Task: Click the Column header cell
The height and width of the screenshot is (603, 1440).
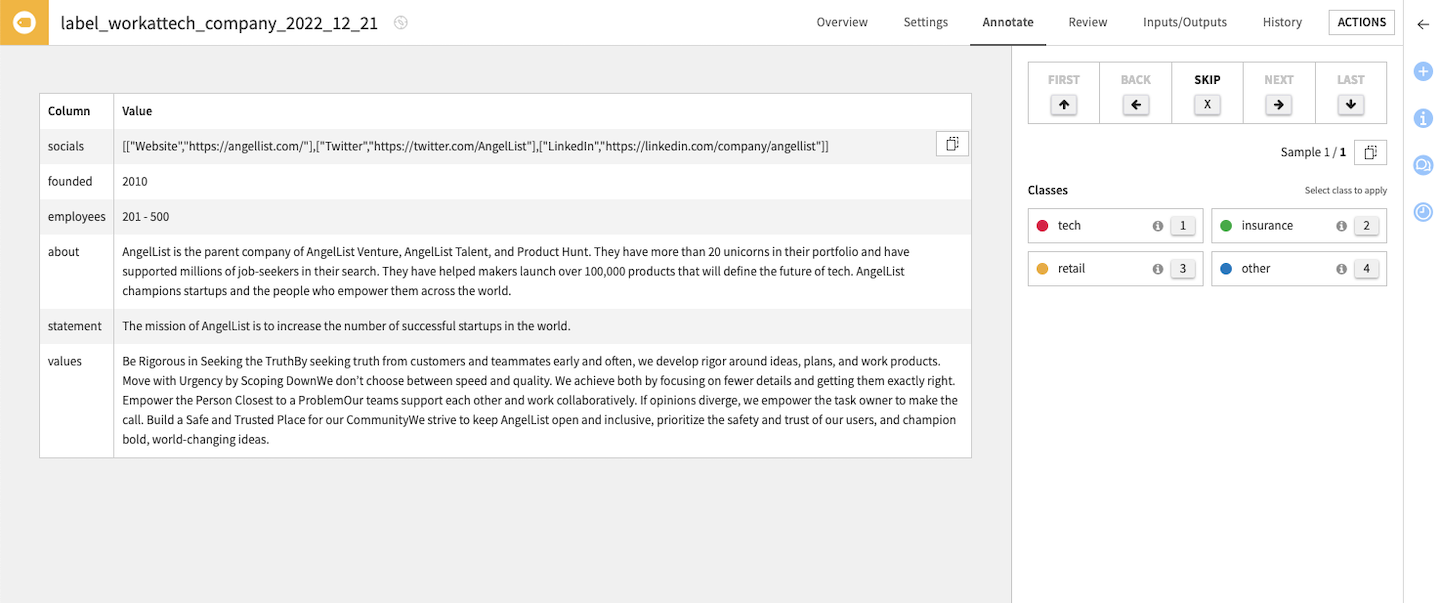Action: pyautogui.click(x=77, y=111)
